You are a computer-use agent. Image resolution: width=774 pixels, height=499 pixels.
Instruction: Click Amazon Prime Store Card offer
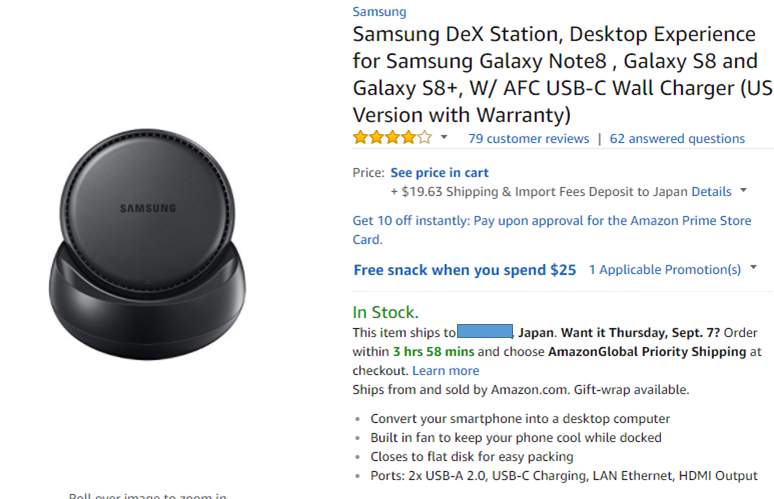point(552,230)
